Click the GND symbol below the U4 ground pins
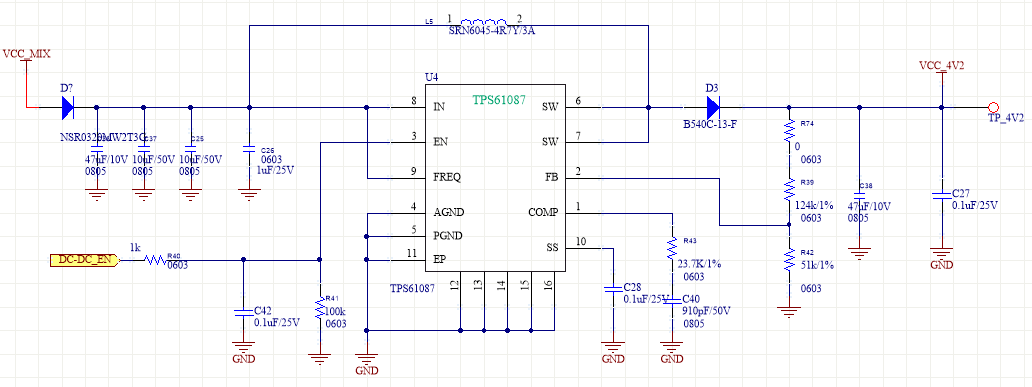1032x387 pixels. pos(367,359)
